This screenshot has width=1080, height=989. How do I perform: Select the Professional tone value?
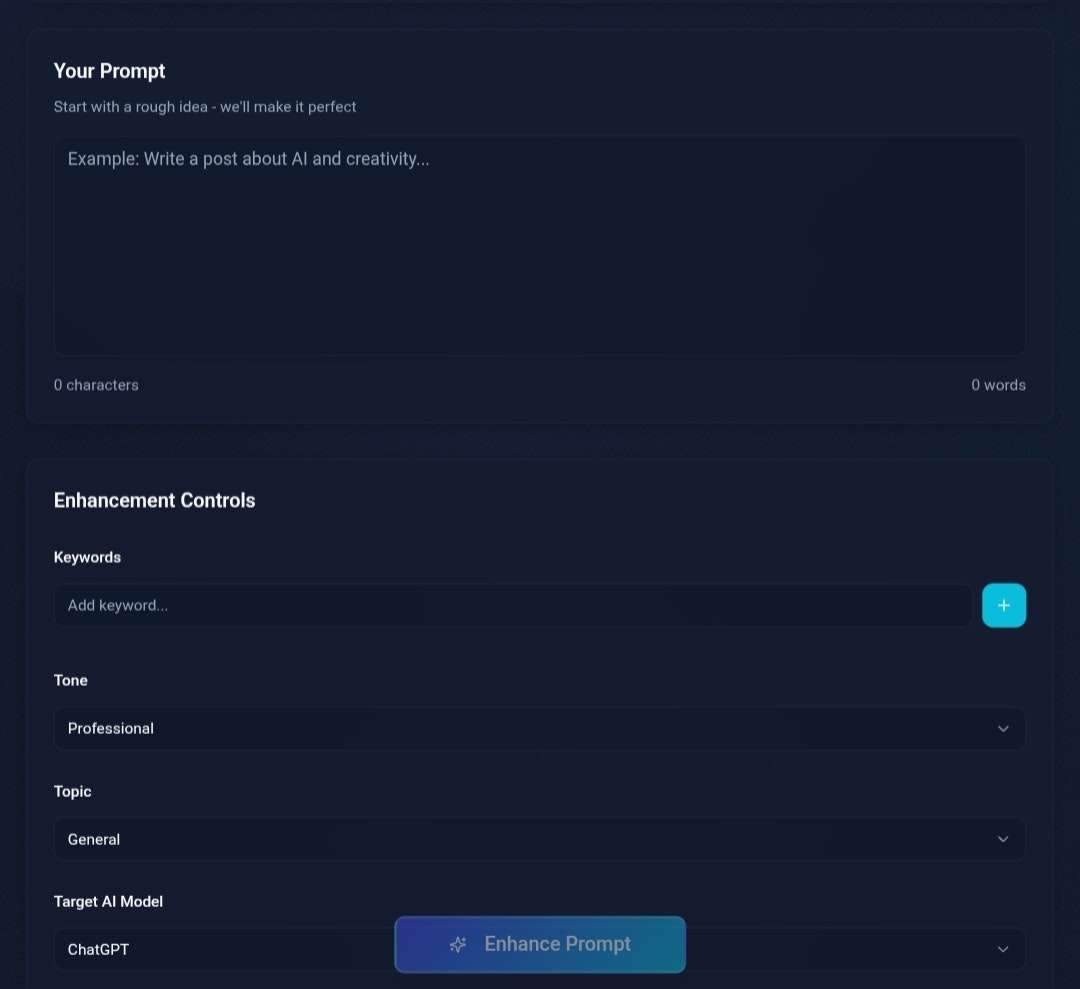(110, 729)
